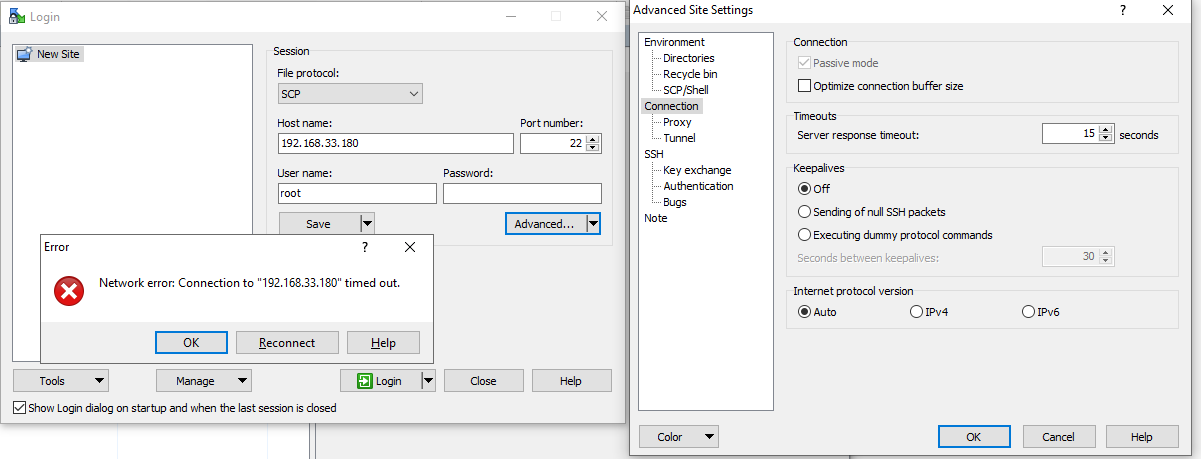Viewport: 1201px width, 459px height.
Task: Click into the Password field
Action: pyautogui.click(x=522, y=194)
